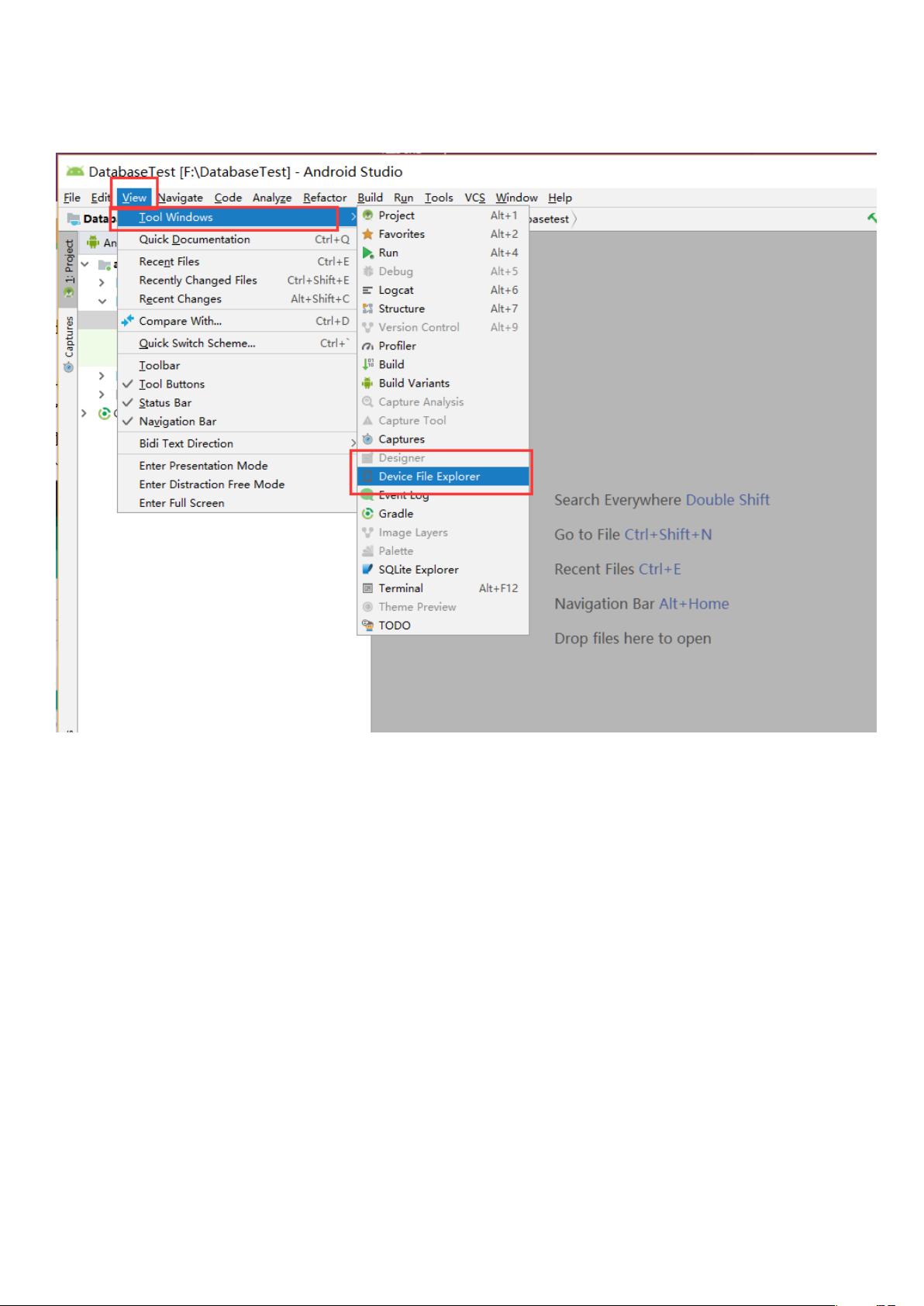This screenshot has width=924, height=1306.
Task: Select Build in the Tool Windows submenu
Action: tap(443, 364)
